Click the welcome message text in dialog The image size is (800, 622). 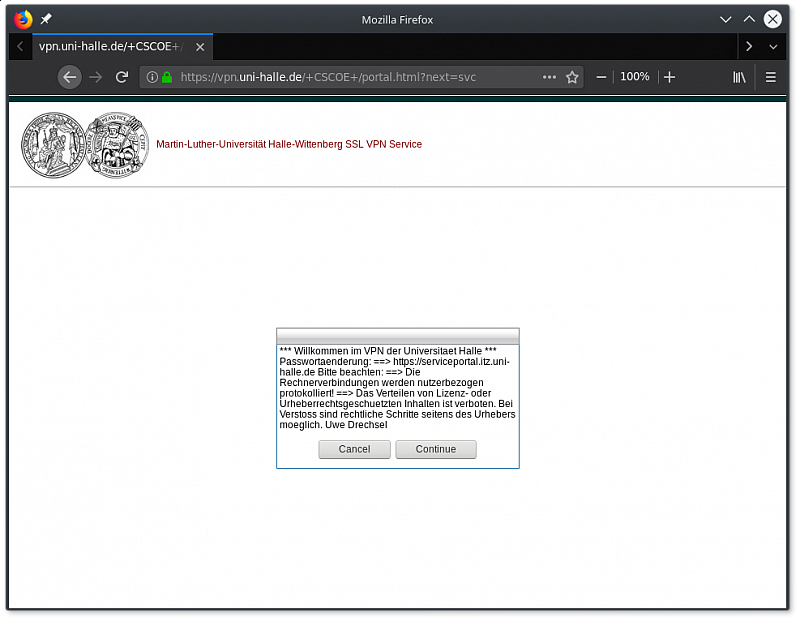tap(397, 388)
